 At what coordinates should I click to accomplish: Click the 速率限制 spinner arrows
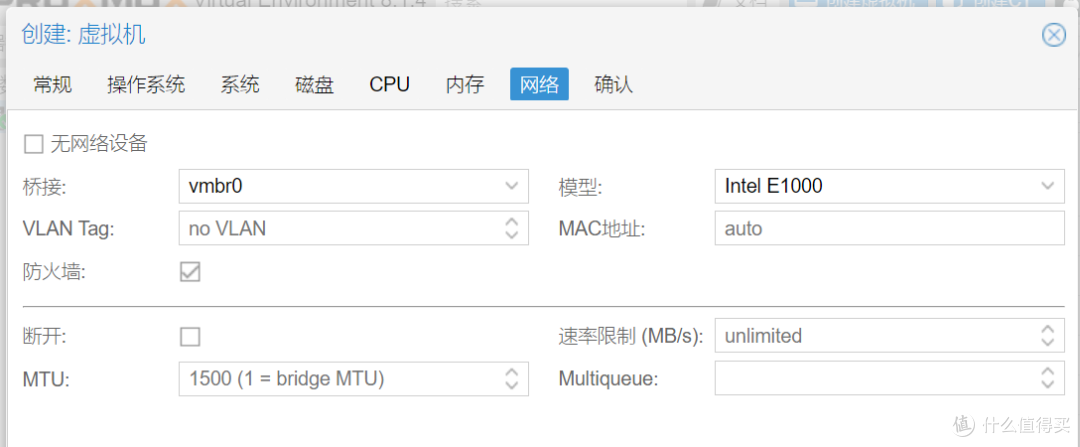click(1047, 336)
